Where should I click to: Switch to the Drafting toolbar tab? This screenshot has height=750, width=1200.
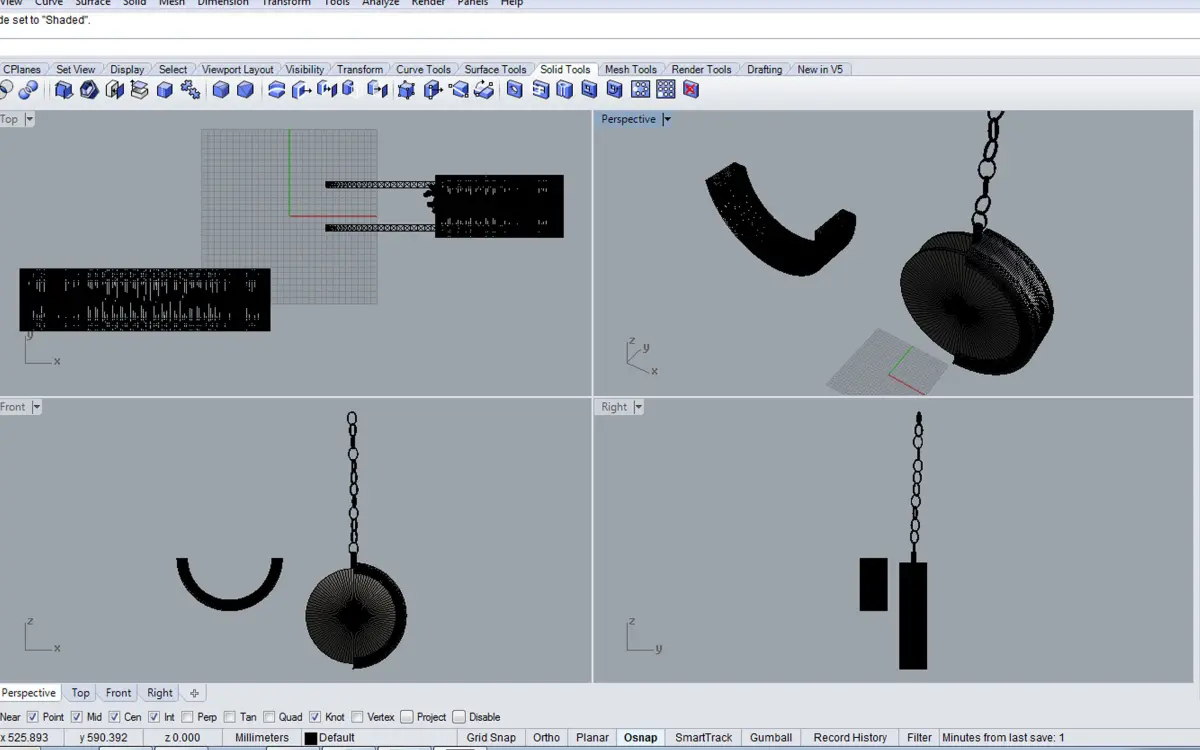[765, 69]
